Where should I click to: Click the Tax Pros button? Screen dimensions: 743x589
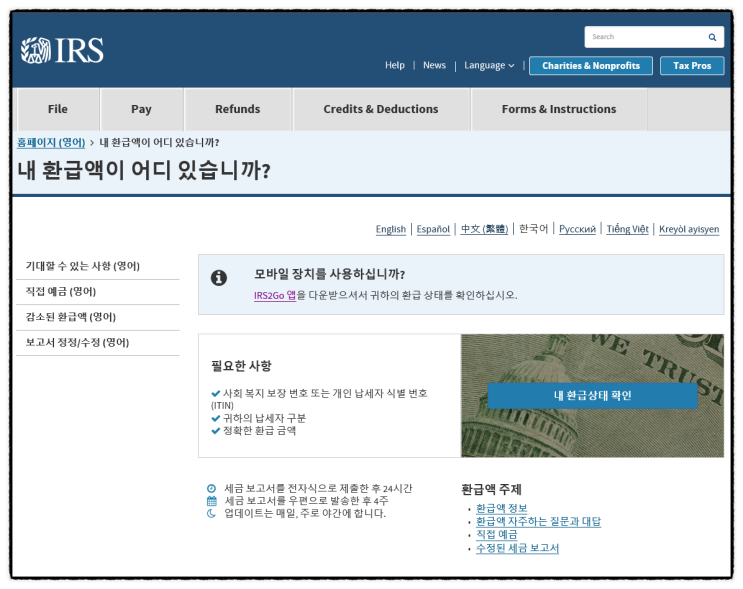pos(692,66)
